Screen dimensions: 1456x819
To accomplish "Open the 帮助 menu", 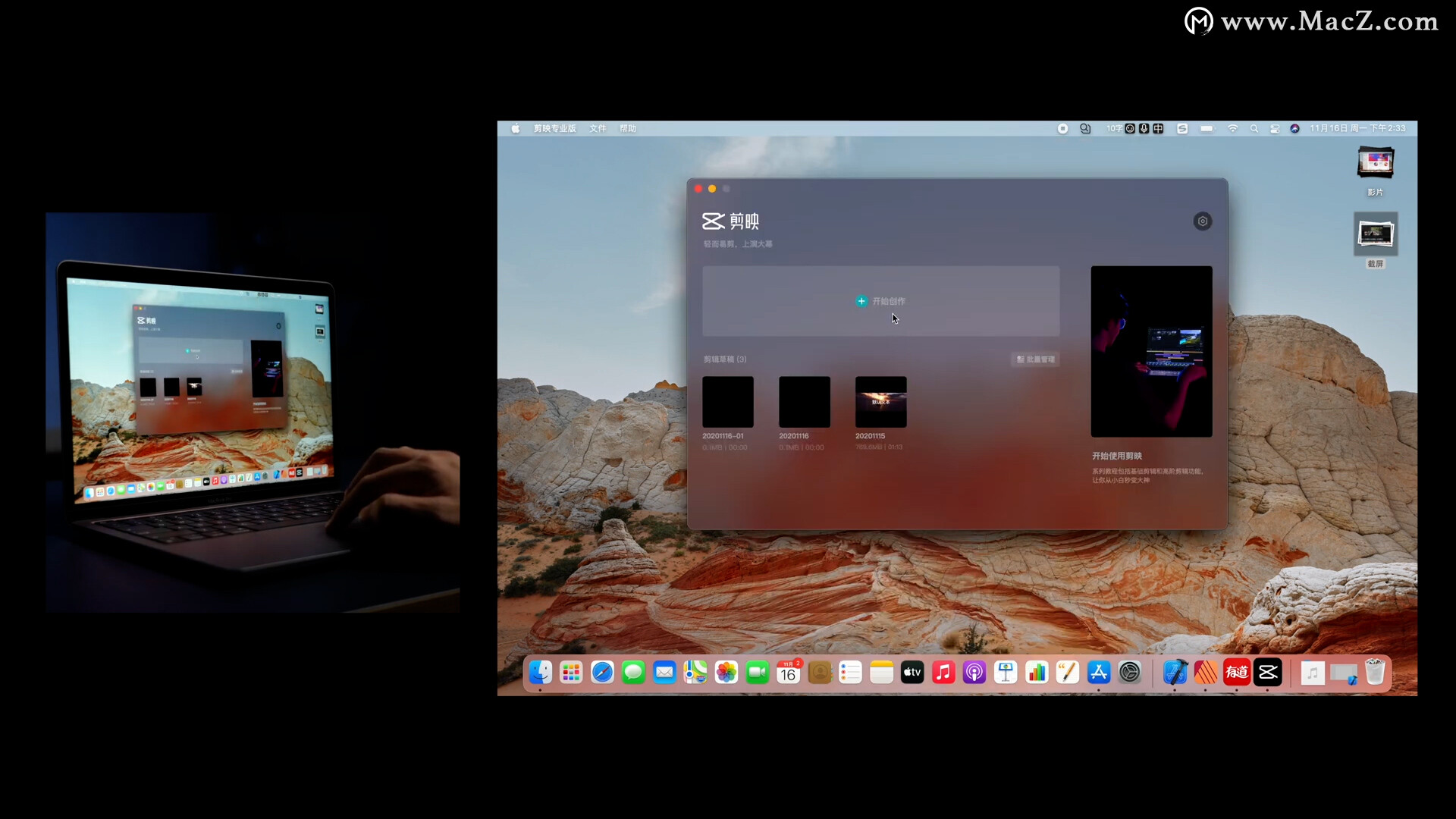I will click(x=628, y=129).
